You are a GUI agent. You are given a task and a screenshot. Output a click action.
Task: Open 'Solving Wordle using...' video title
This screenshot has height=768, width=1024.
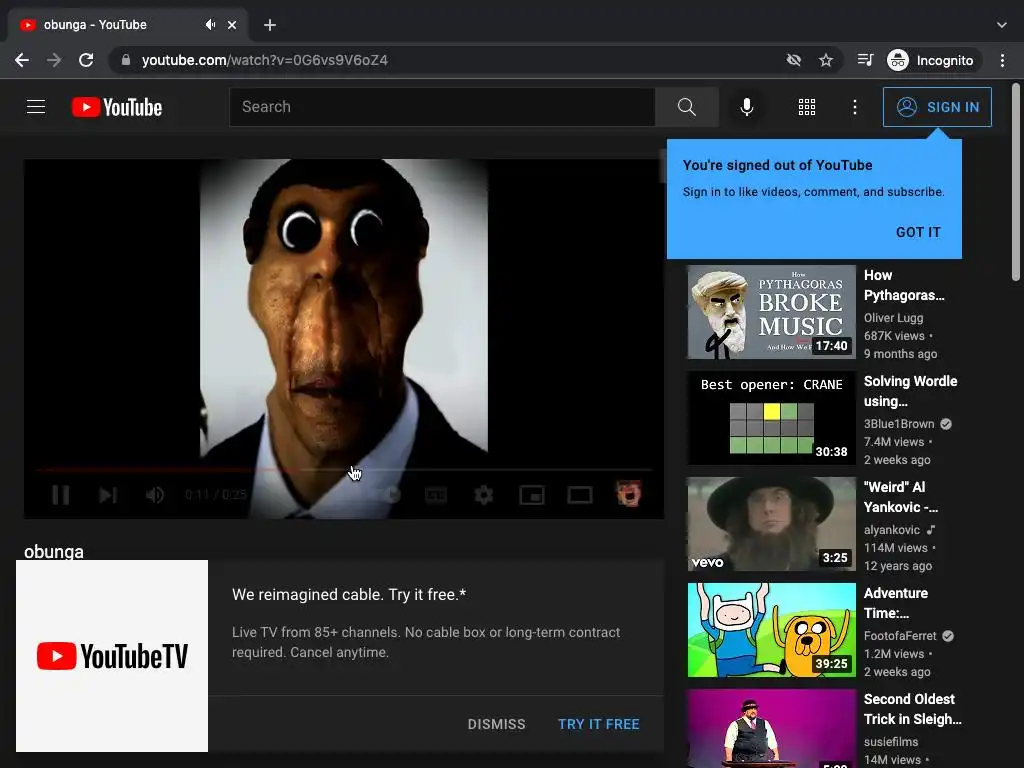(910, 391)
